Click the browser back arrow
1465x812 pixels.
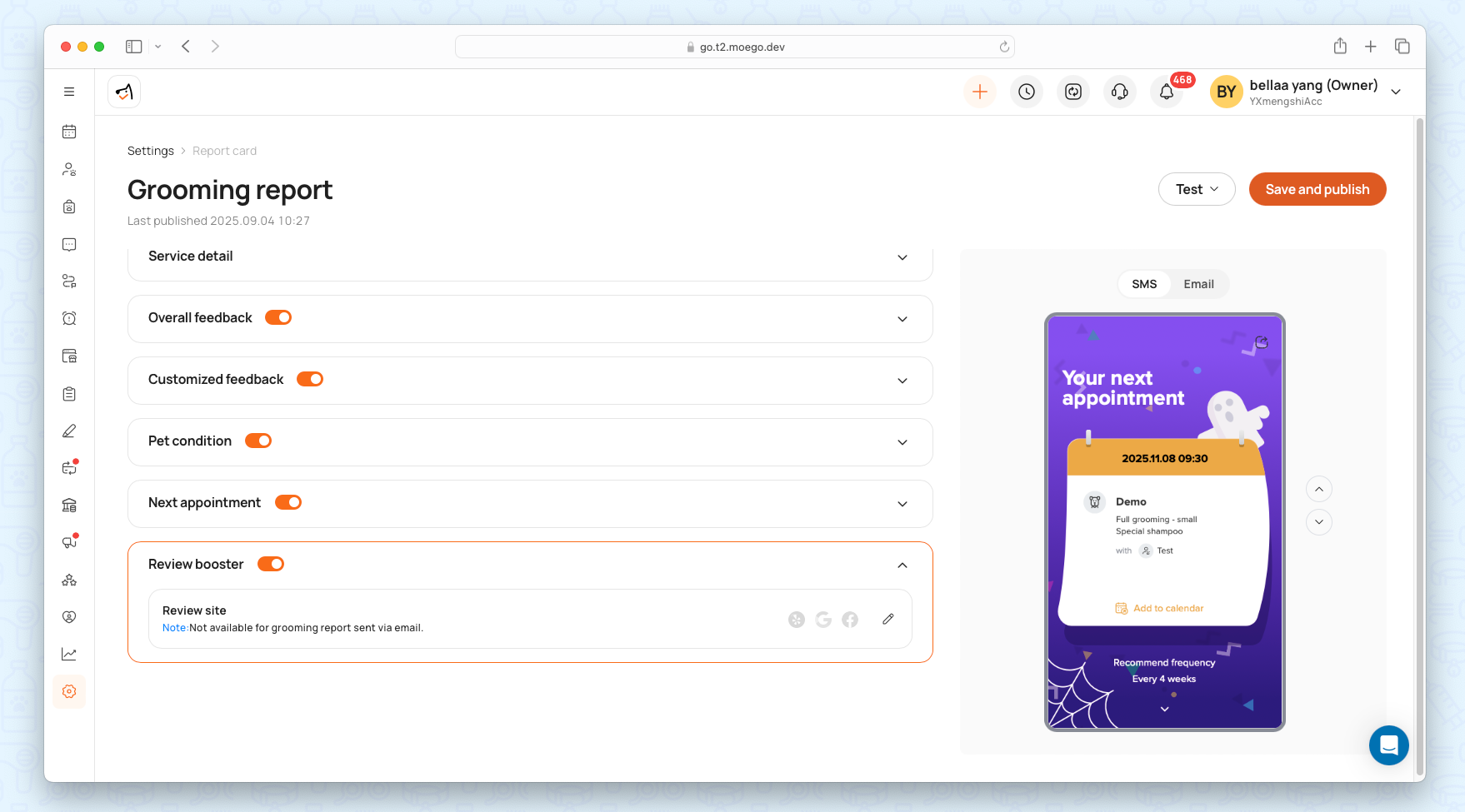coord(186,47)
